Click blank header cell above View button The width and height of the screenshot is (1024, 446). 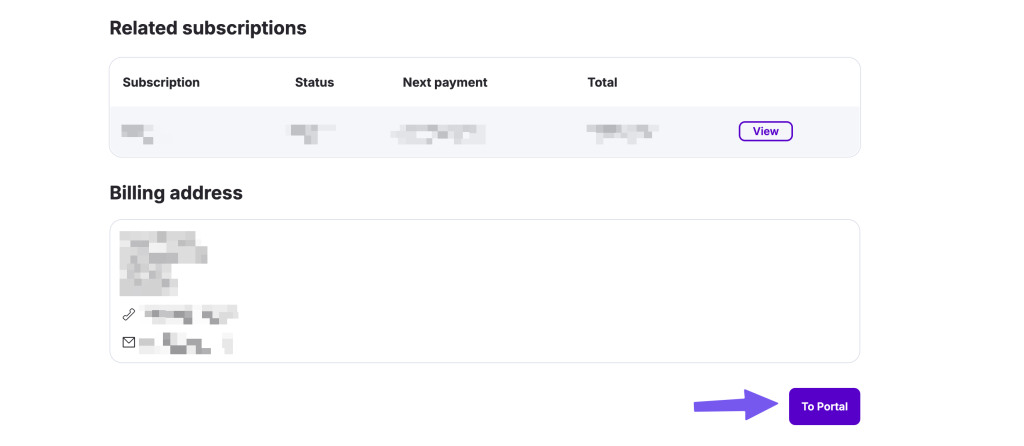click(765, 82)
